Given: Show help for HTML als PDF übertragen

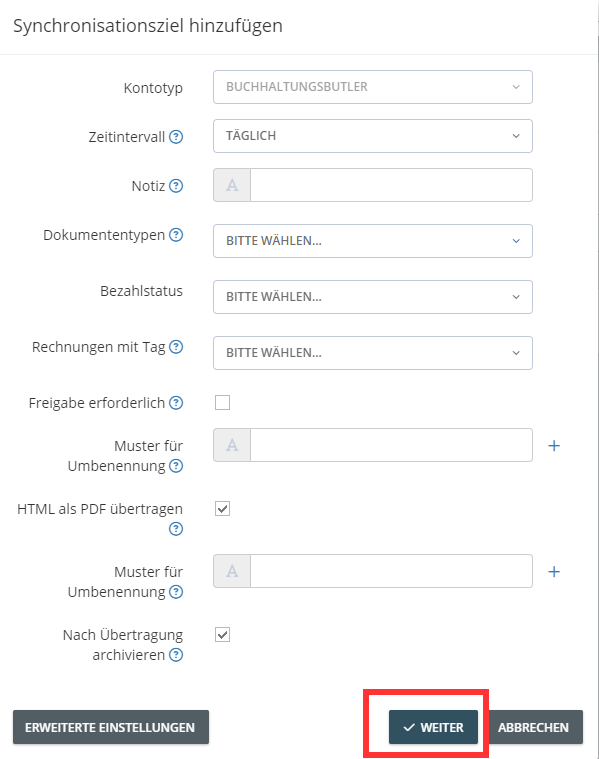Looking at the screenshot, I should [176, 529].
